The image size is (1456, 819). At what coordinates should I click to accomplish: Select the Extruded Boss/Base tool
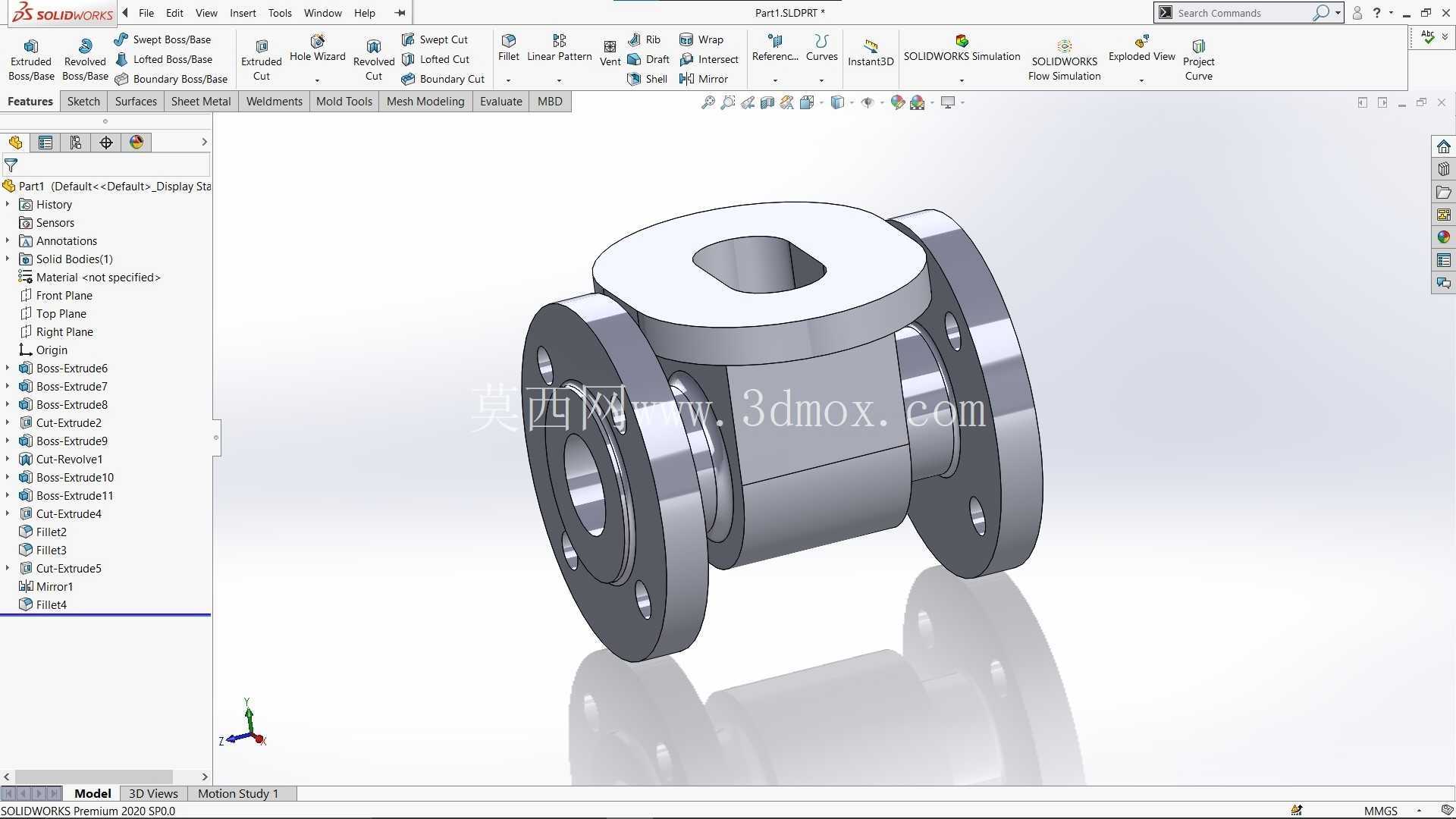pyautogui.click(x=31, y=60)
